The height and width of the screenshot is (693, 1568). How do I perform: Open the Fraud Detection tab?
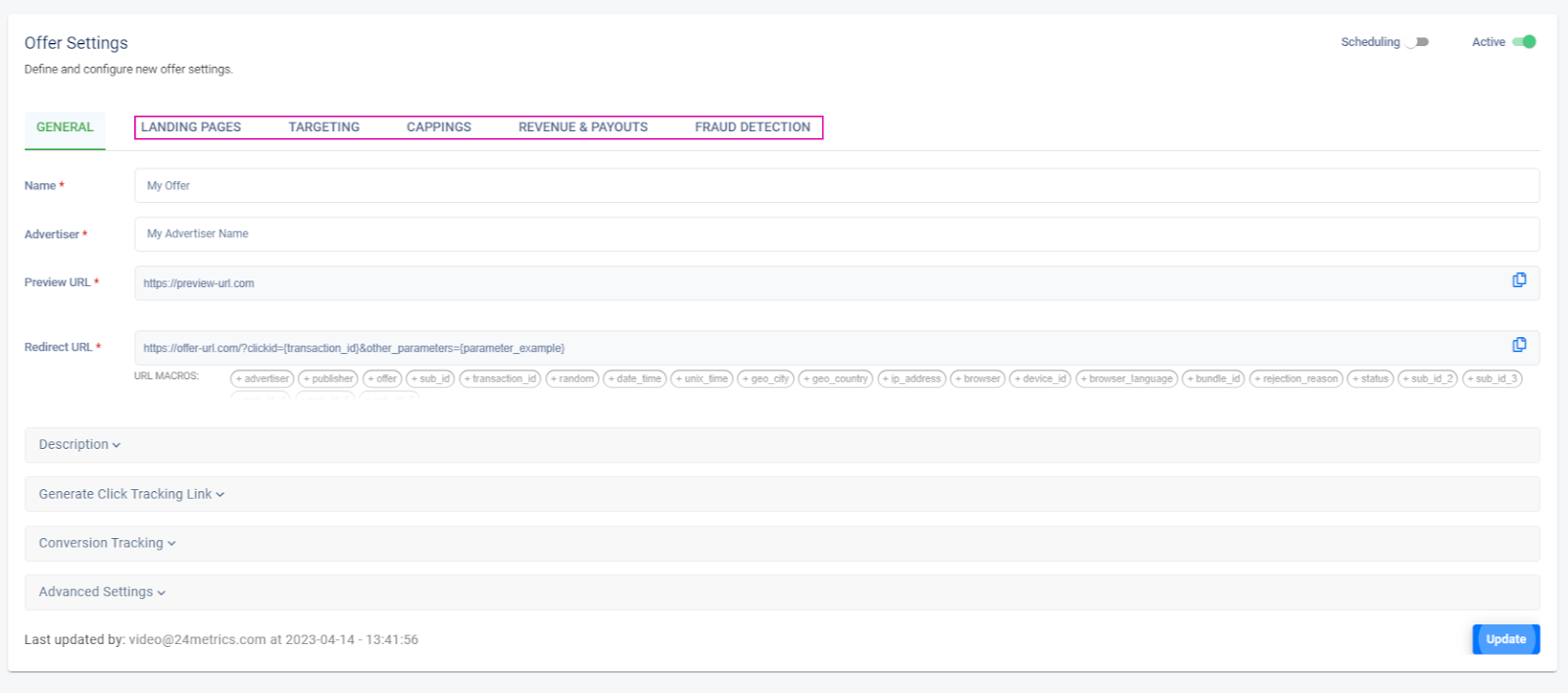coord(753,127)
